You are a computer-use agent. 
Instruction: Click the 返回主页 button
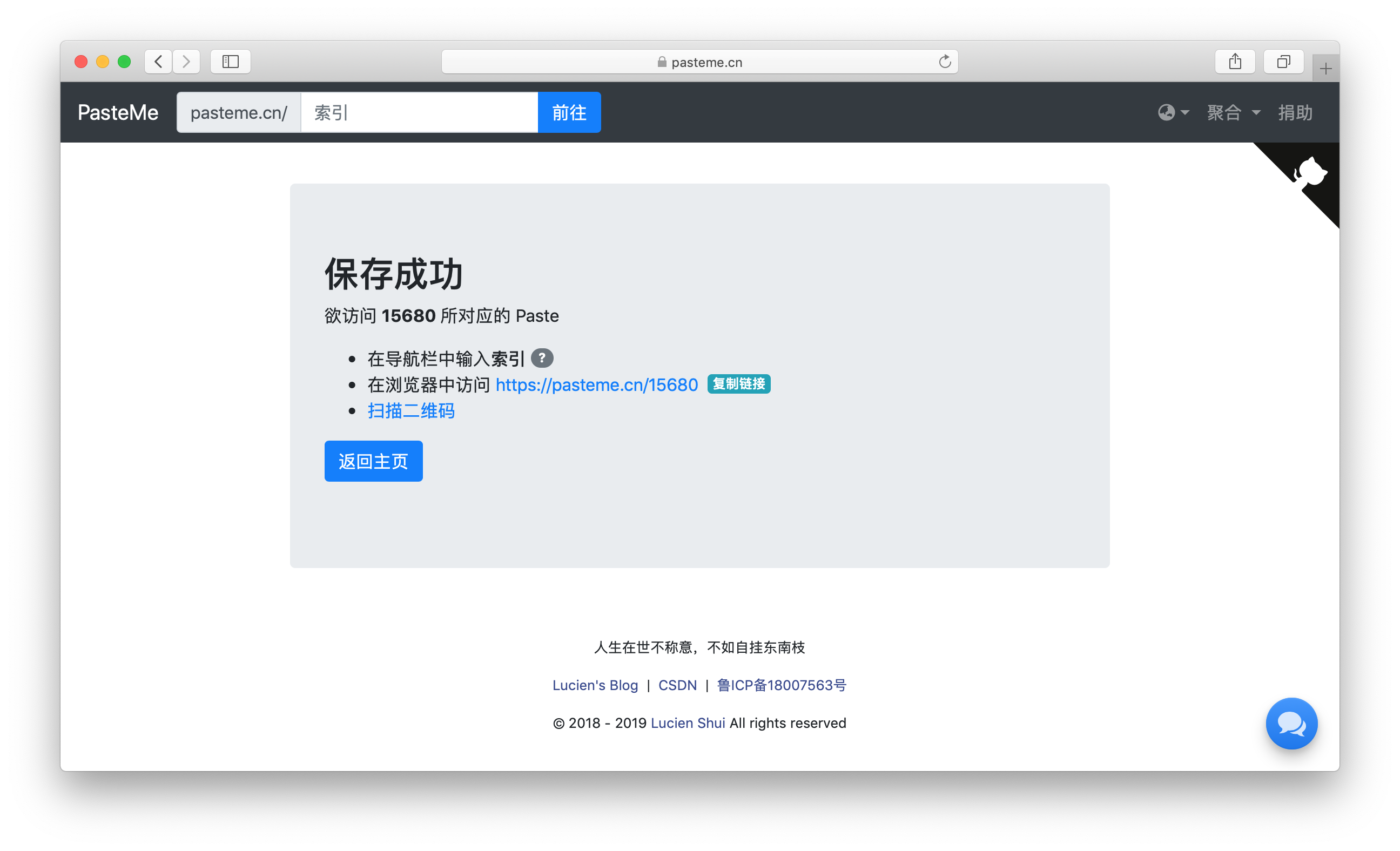click(373, 461)
